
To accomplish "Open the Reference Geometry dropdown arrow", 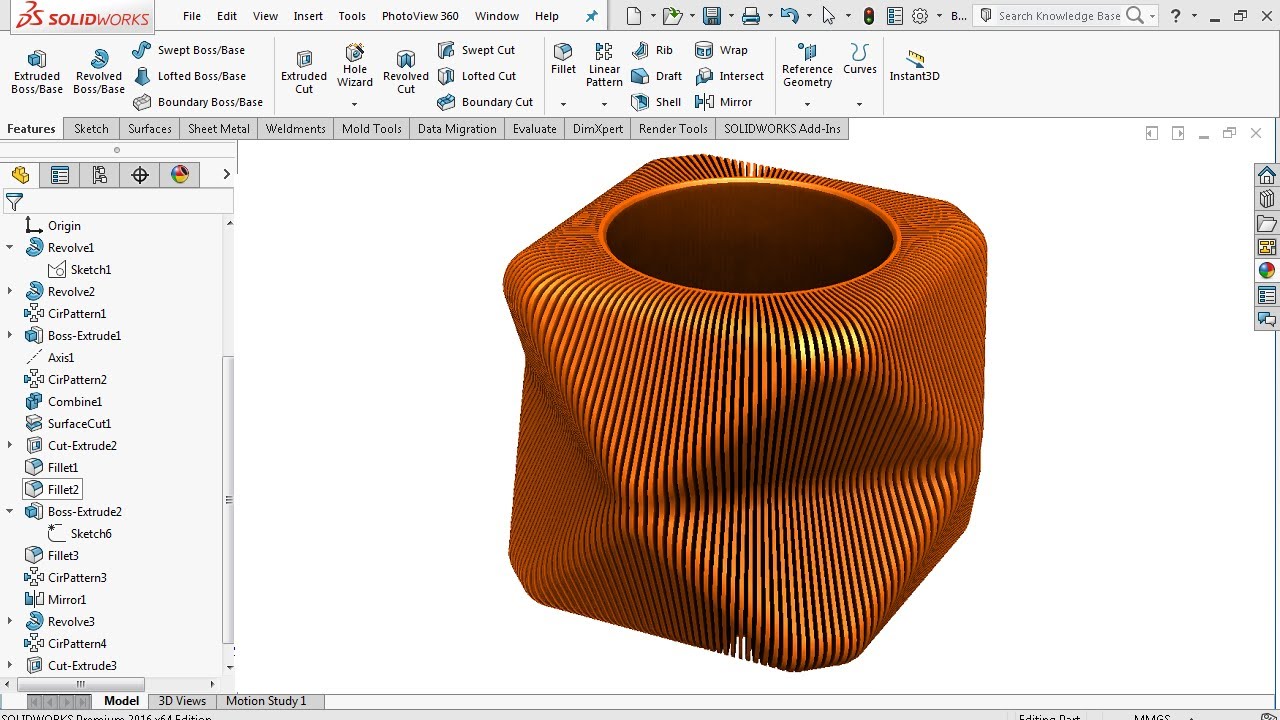I will coord(807,104).
